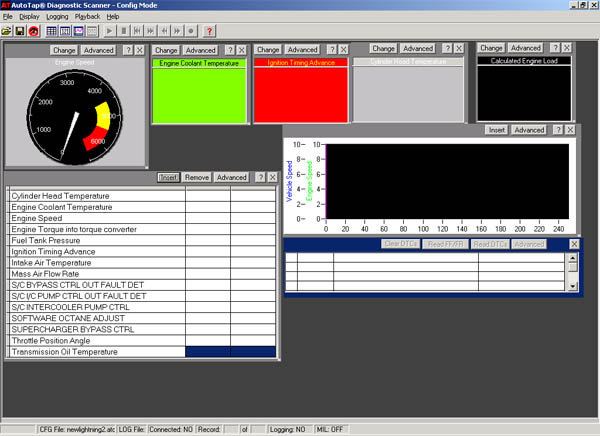600x436 pixels.
Task: Select Mass Air Flow Rate row
Action: pos(95,273)
